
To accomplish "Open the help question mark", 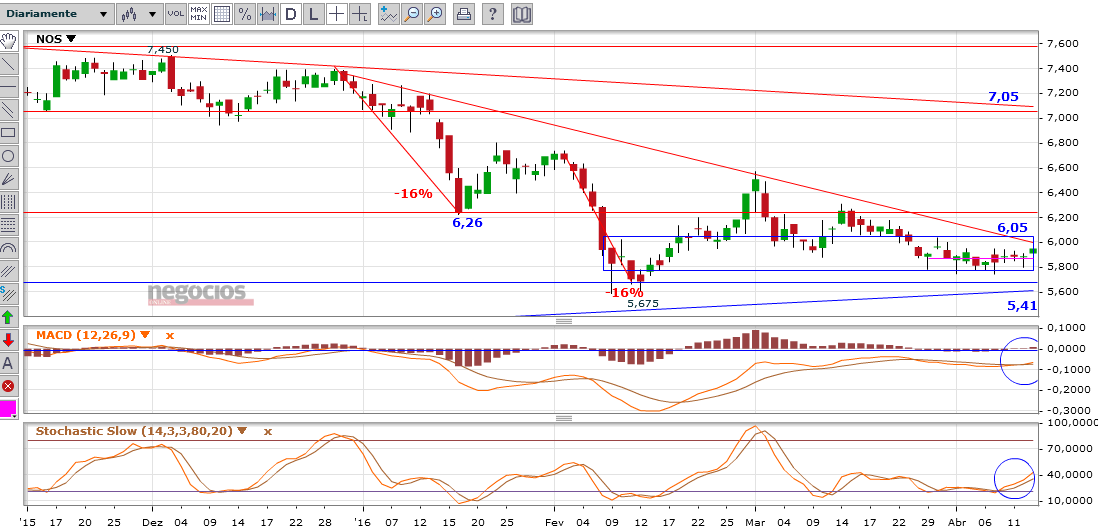I will point(492,13).
